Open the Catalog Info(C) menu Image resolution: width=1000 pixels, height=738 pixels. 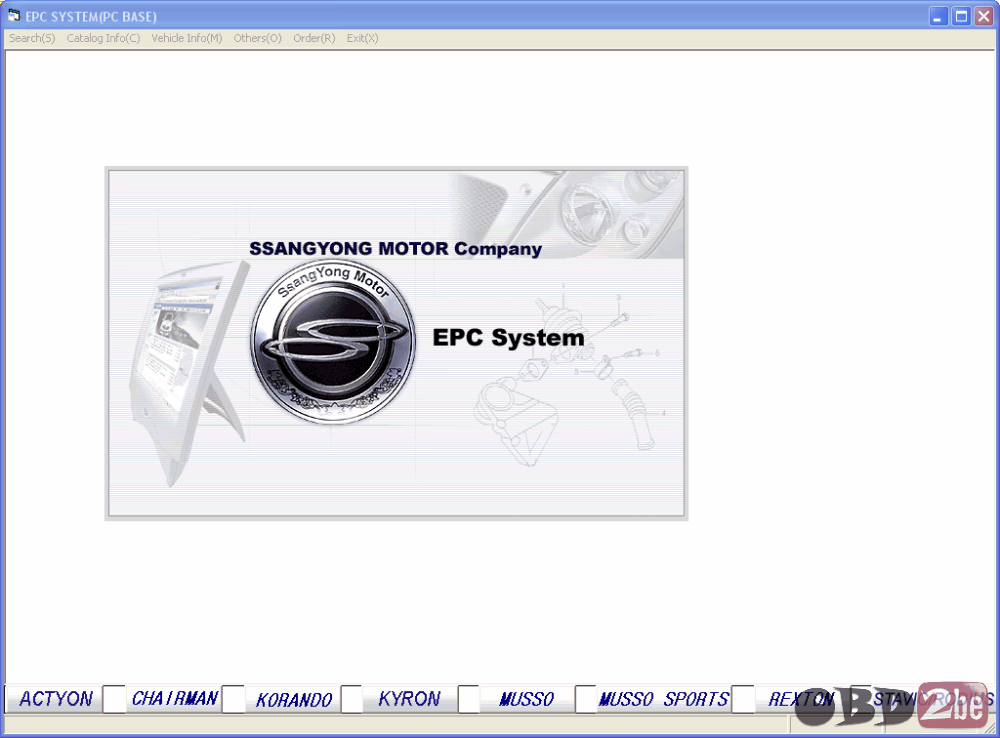click(103, 38)
